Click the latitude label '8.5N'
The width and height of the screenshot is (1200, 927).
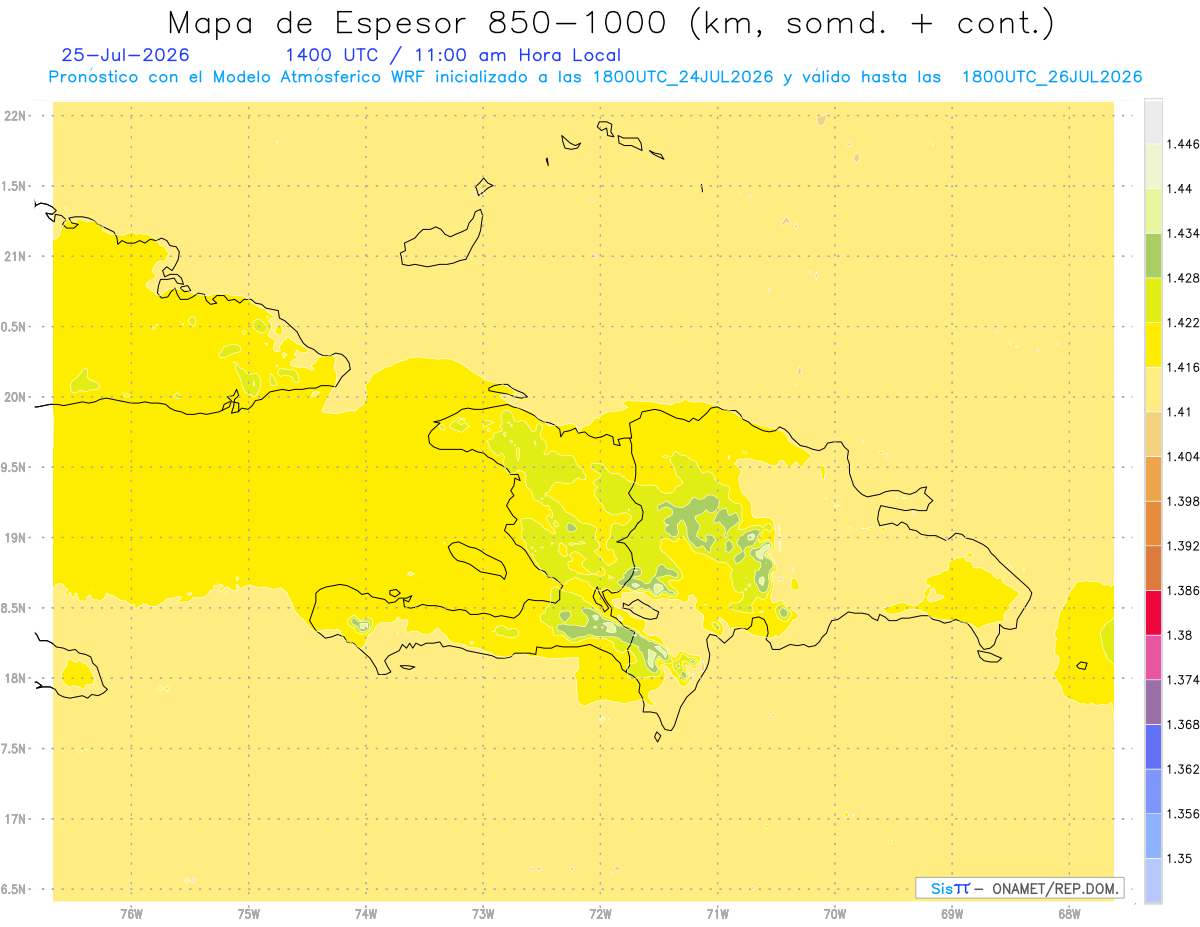pyautogui.click(x=15, y=608)
